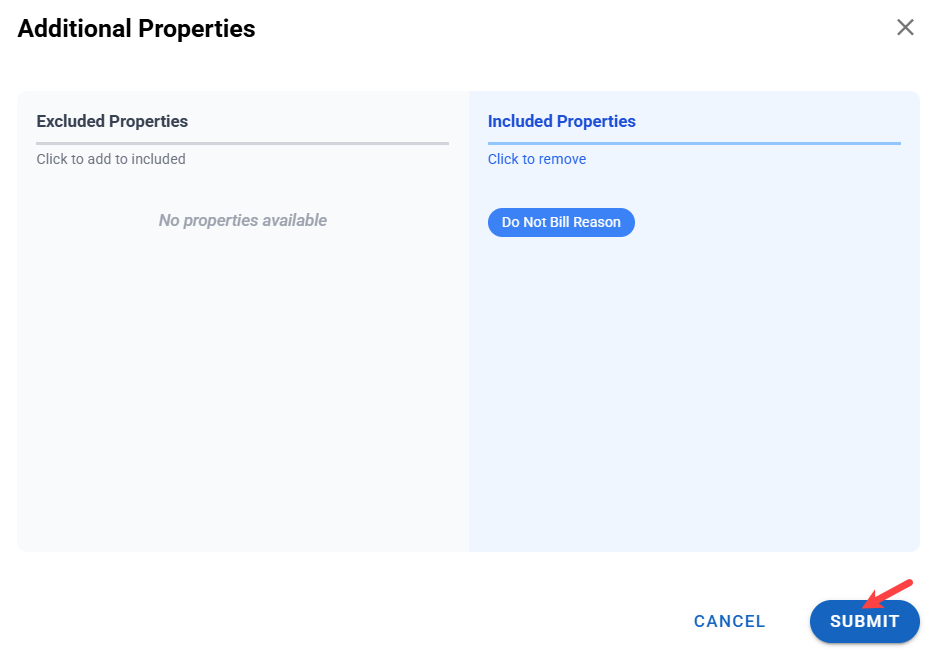Click the gray divider under Excluded Properties
Screen dimensions: 932x660
pyautogui.click(x=243, y=143)
